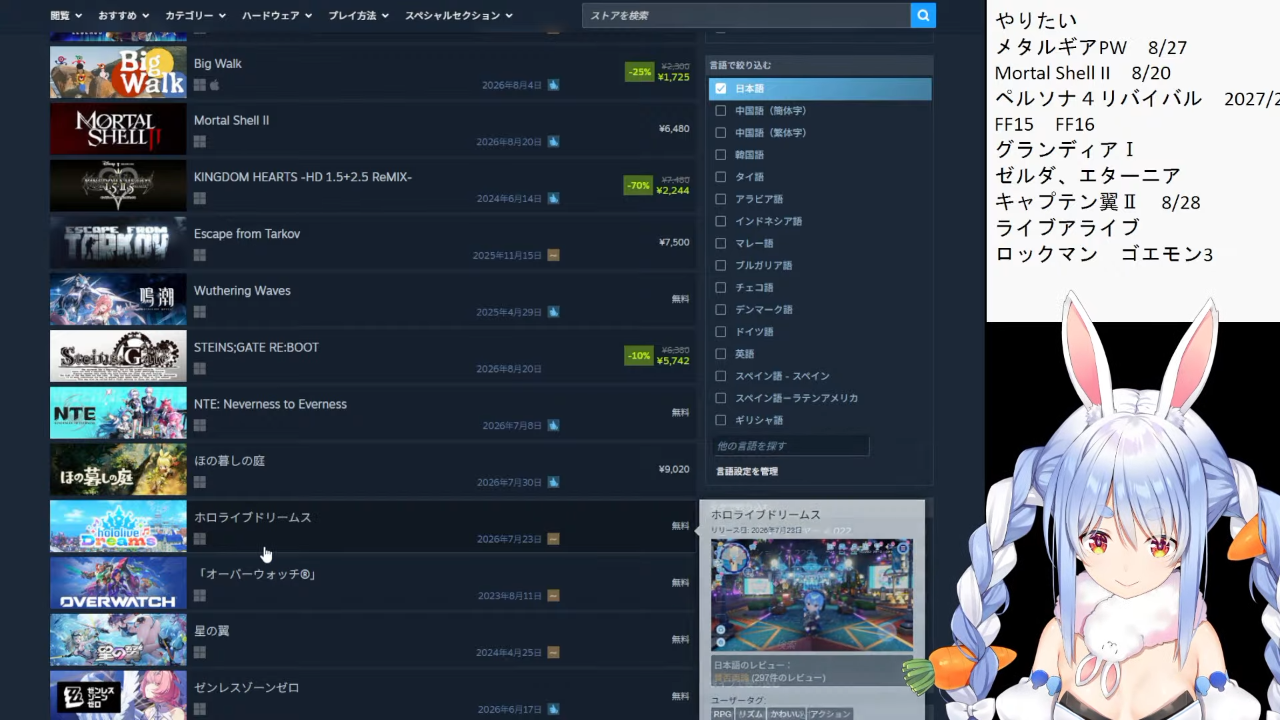Enable the インドネシア語 checkbox

click(x=721, y=221)
